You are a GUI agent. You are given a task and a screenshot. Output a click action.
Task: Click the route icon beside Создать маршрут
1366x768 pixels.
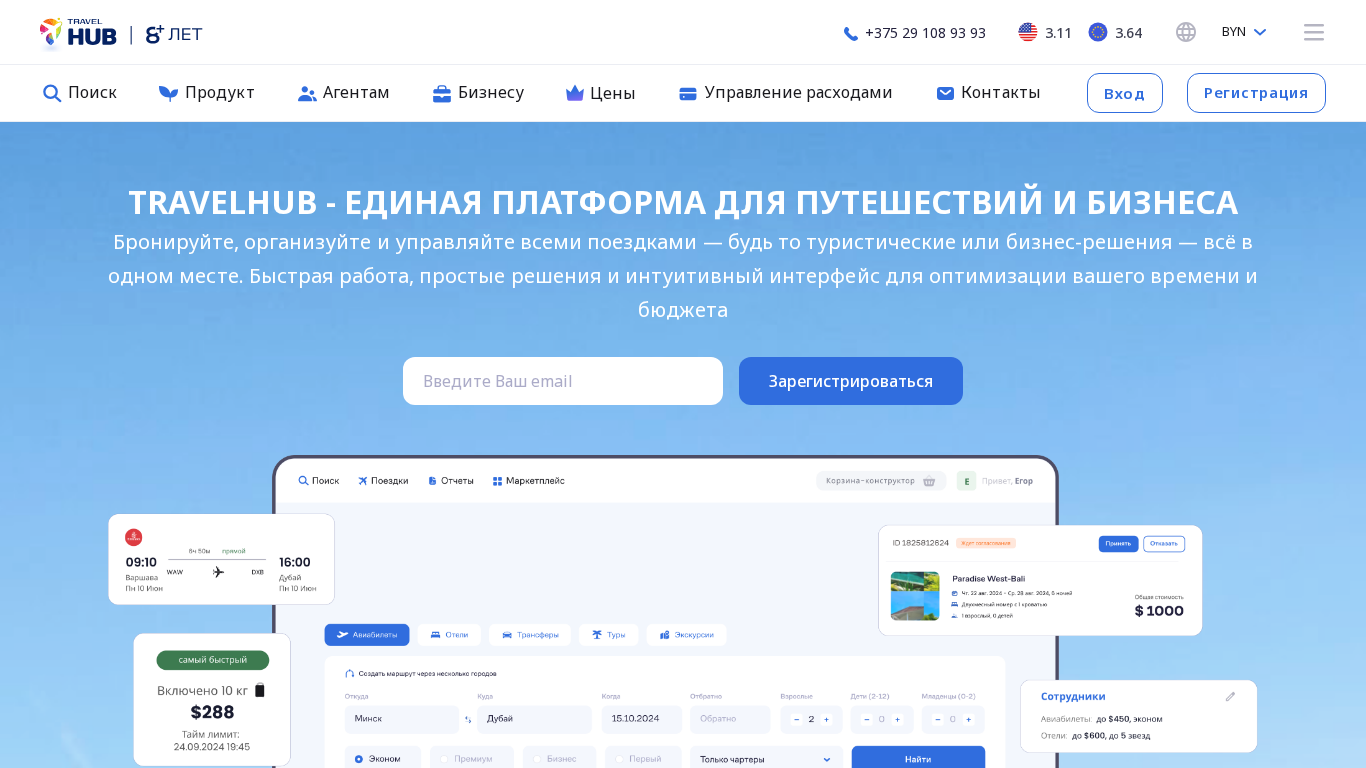coord(350,673)
